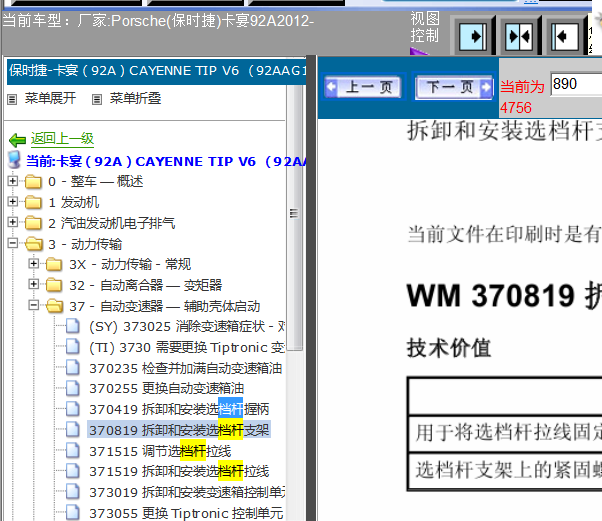Image resolution: width=602 pixels, height=521 pixels.
Task: Open (SY) 373025 消除变速箱症状 entry
Action: [x=187, y=326]
